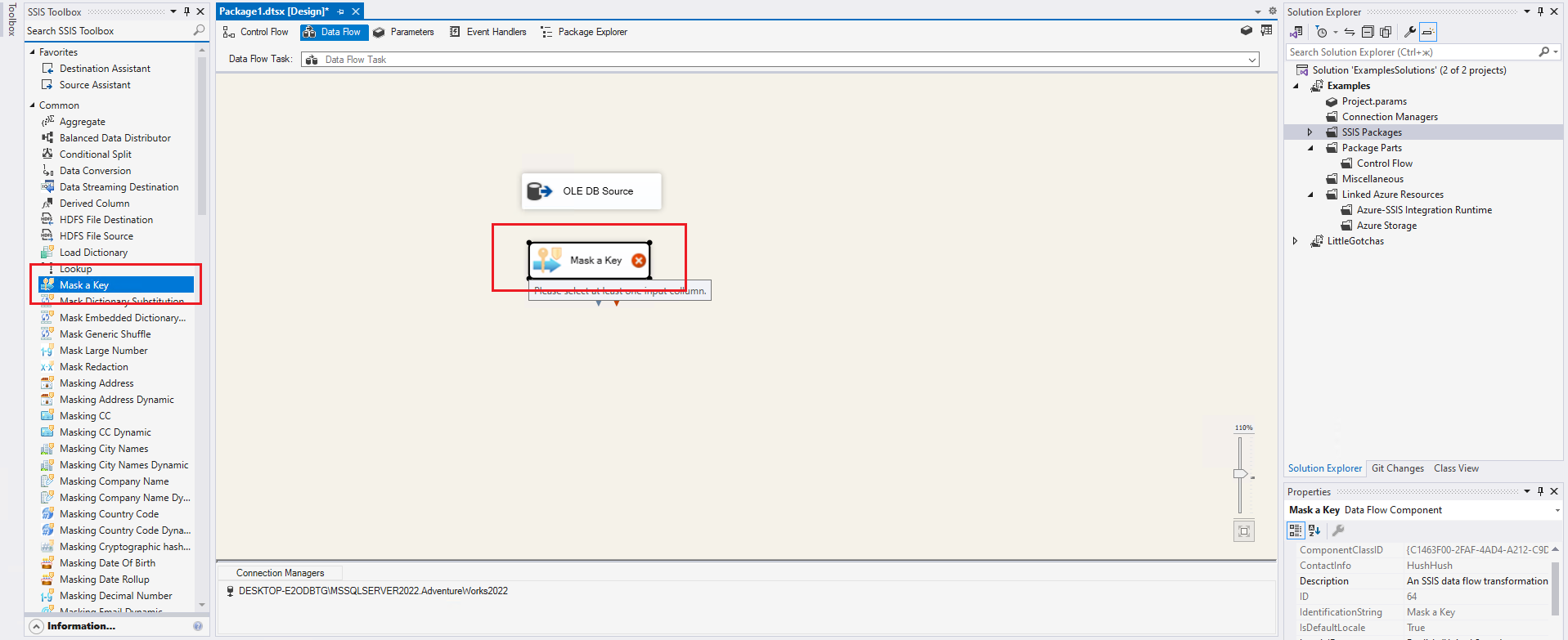Screen dimensions: 1568x640
Task: Toggle the Preview Selected Items button
Action: coord(1428,32)
